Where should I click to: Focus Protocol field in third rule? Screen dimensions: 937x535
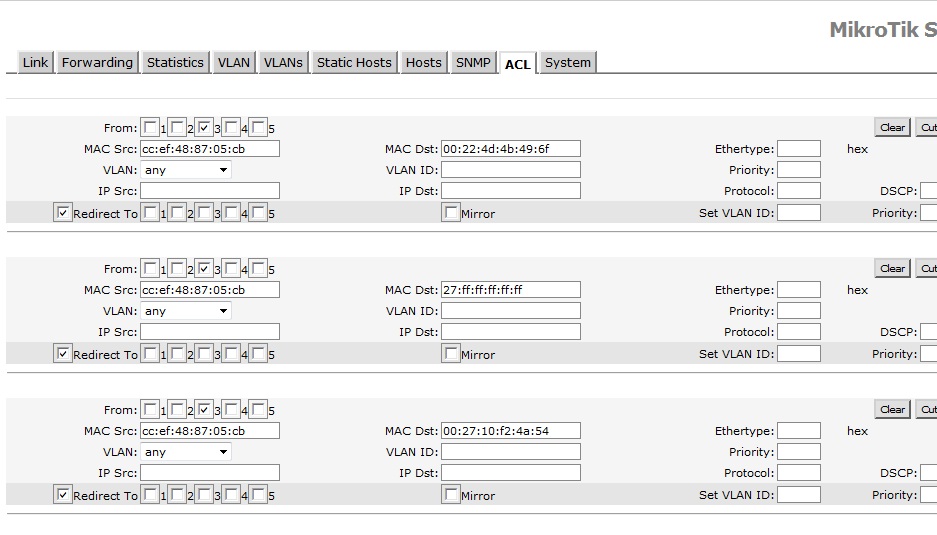point(799,473)
